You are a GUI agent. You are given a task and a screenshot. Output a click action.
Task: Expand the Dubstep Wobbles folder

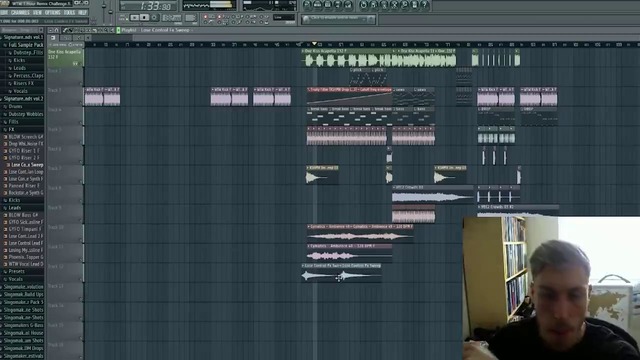point(24,114)
